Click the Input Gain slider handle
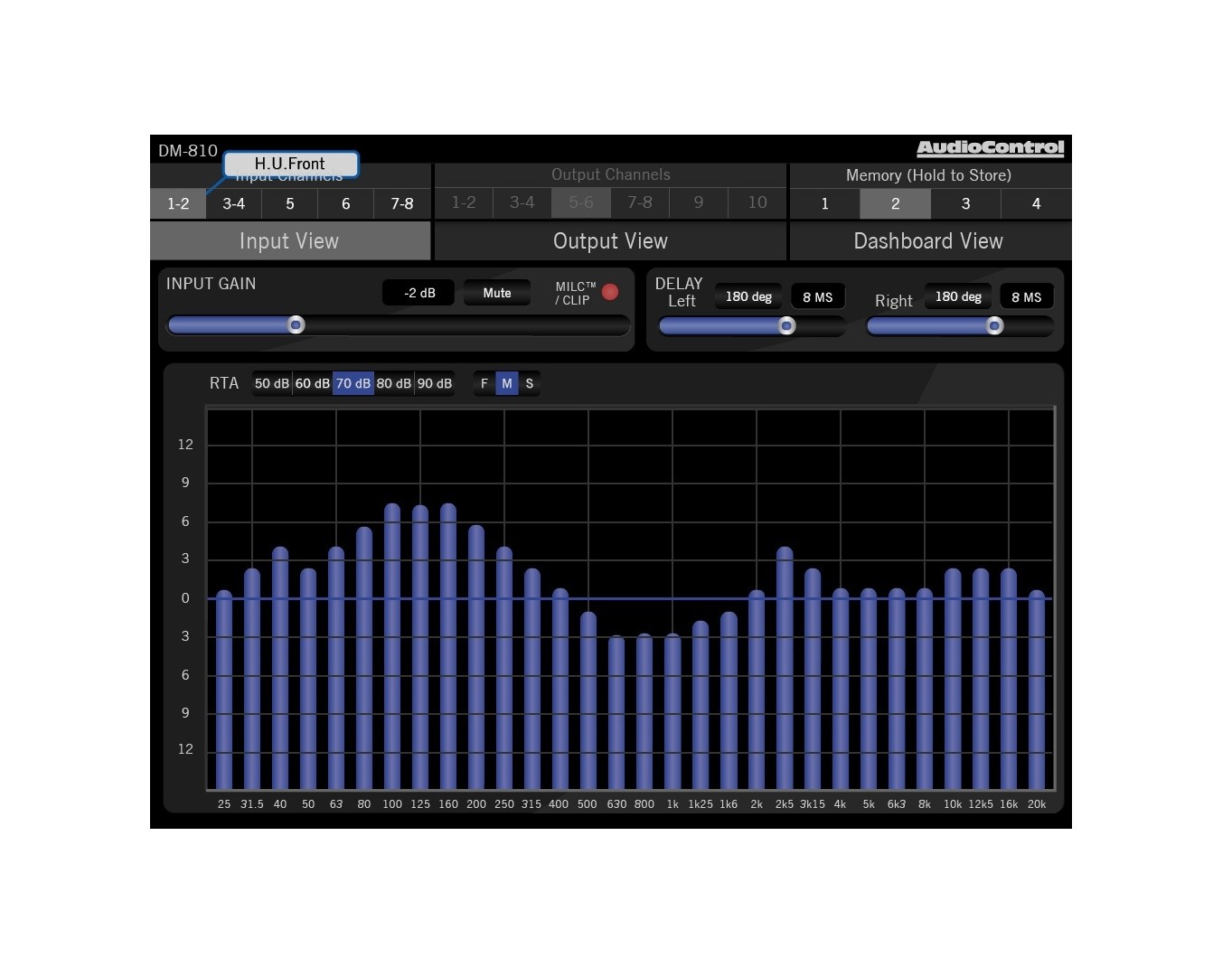The image size is (1232, 958). pyautogui.click(x=296, y=325)
